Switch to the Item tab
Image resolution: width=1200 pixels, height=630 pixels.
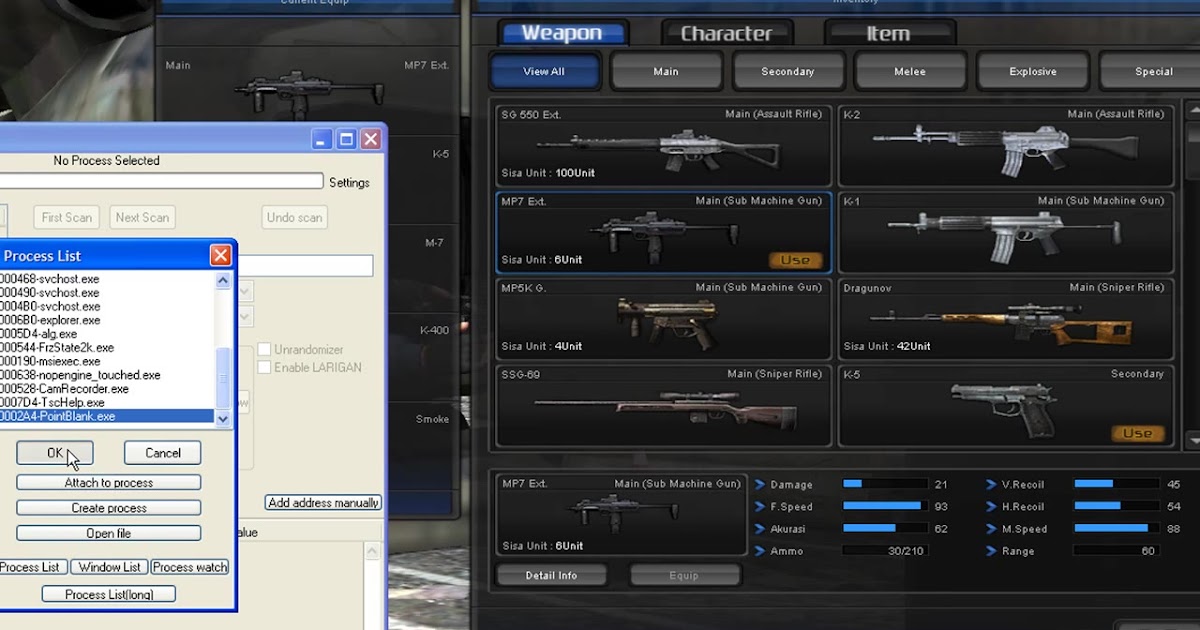point(888,33)
